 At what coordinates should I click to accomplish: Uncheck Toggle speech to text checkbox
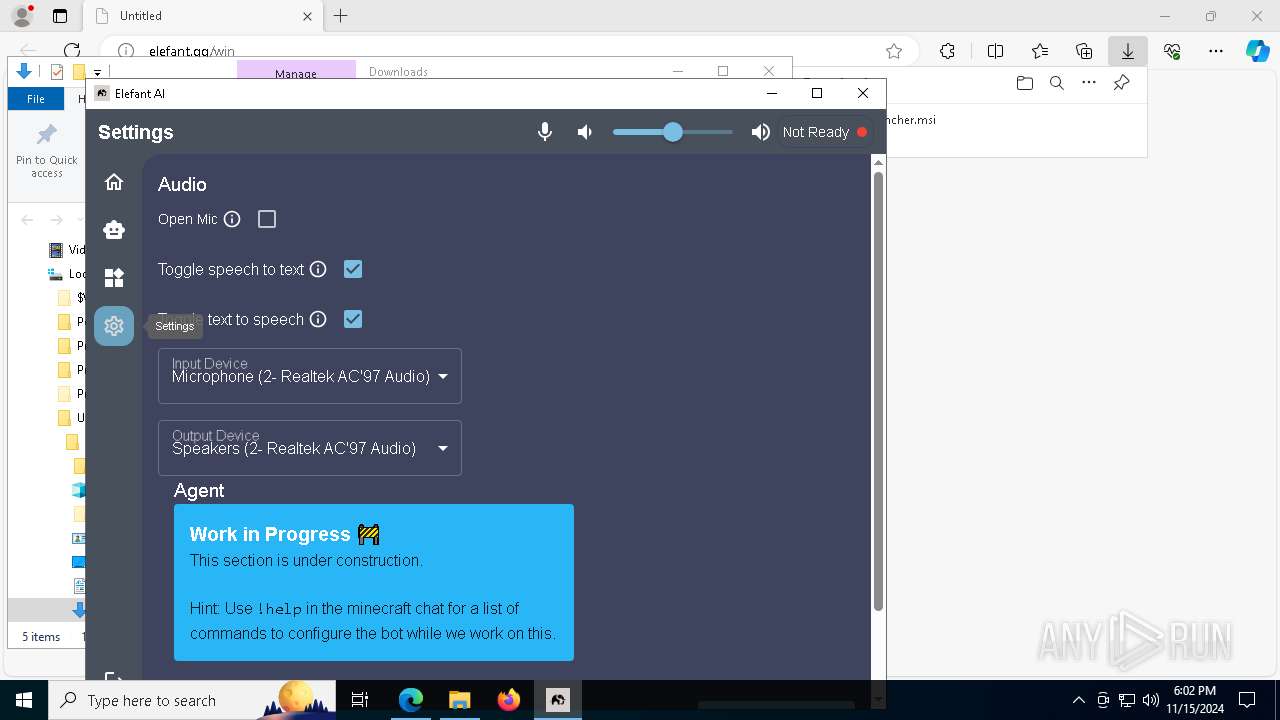pos(353,269)
